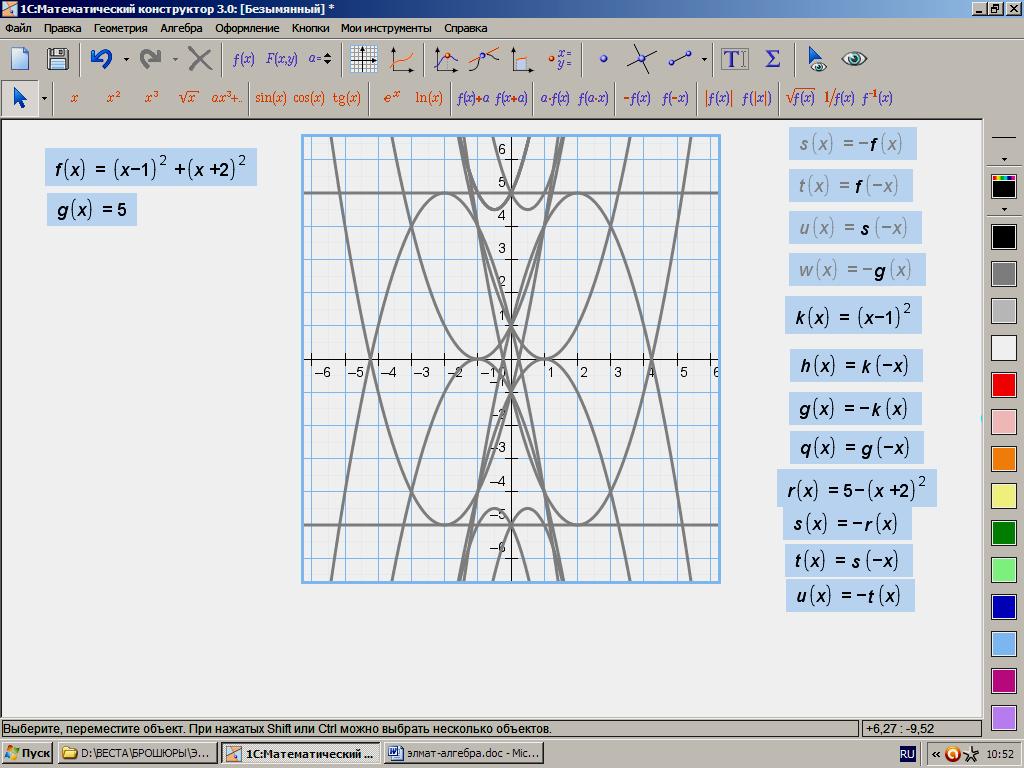This screenshot has height=768, width=1024.
Task: Switch to элмат-алгебра.doc Word window
Action: click(x=464, y=754)
